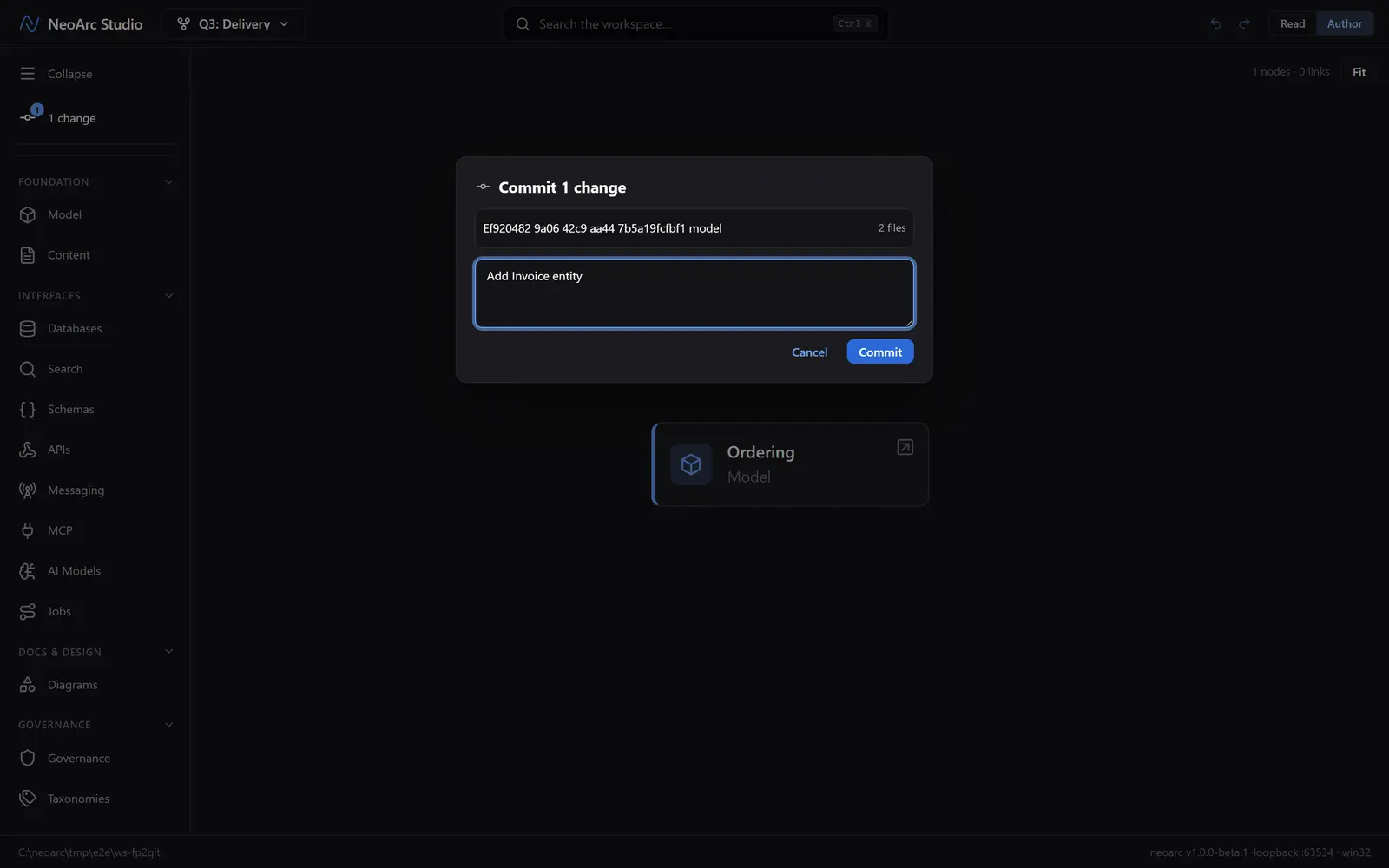Collapse the Docs & Design section chevron
1389x868 pixels.
click(169, 652)
